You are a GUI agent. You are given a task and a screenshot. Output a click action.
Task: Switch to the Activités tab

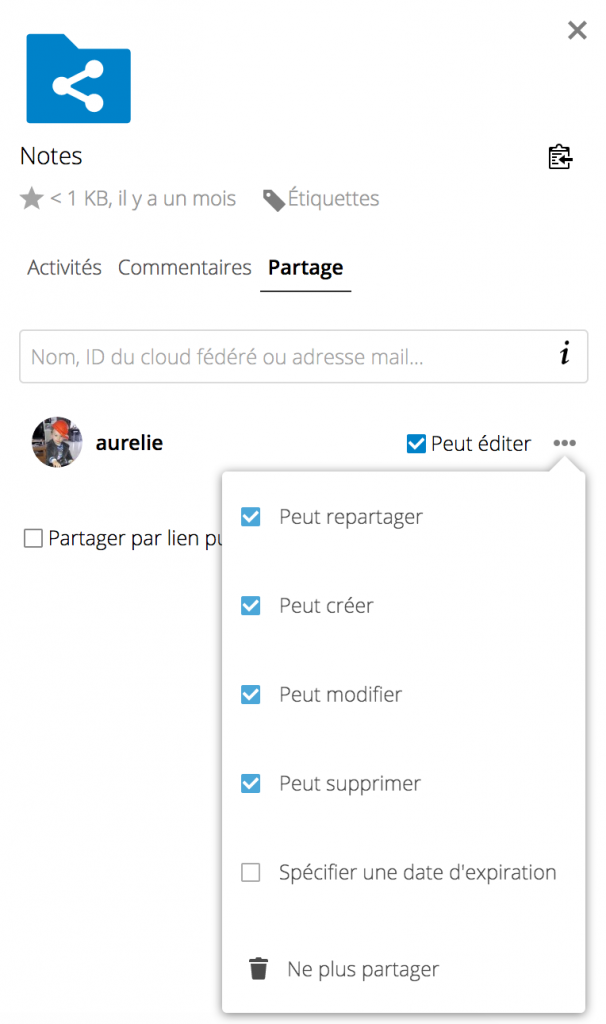point(63,267)
